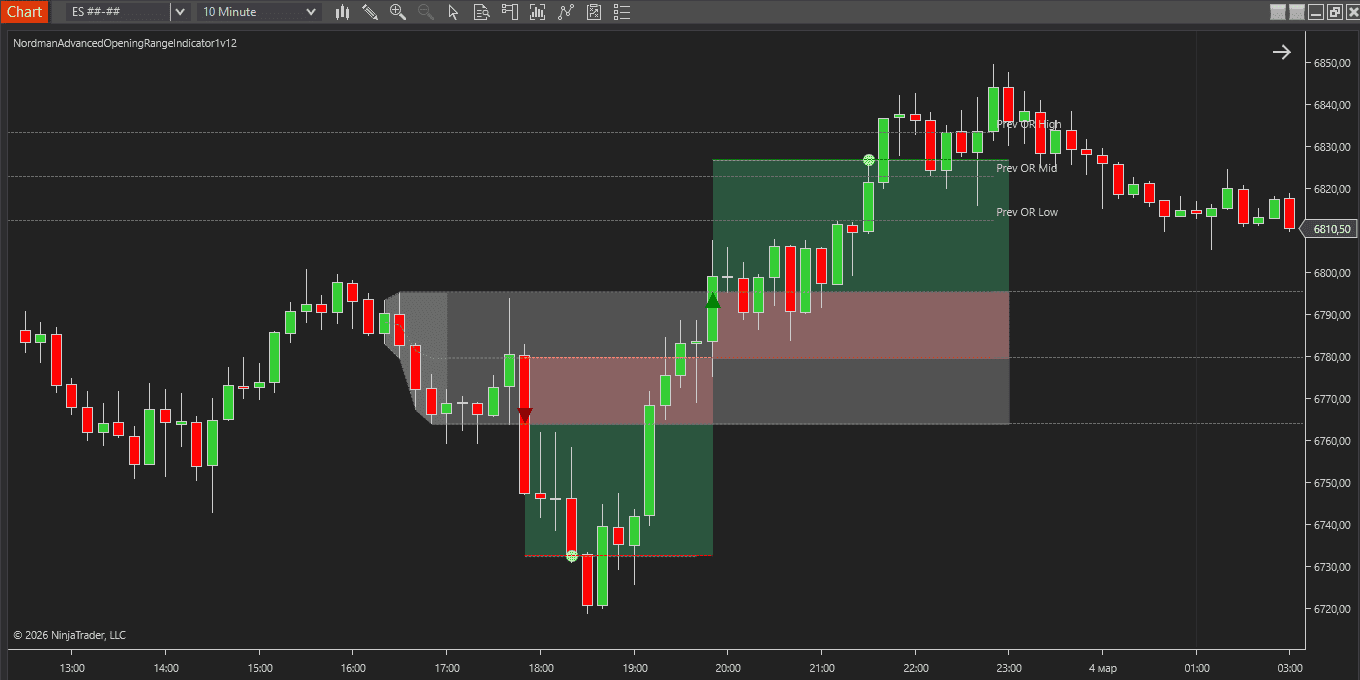Click the zoom in magnifier
The image size is (1360, 680).
(398, 12)
